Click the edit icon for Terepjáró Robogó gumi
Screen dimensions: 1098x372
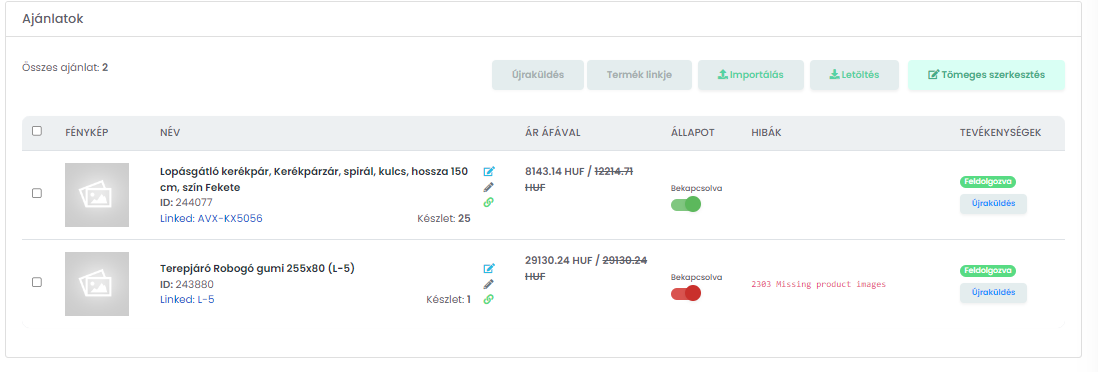tap(489, 268)
